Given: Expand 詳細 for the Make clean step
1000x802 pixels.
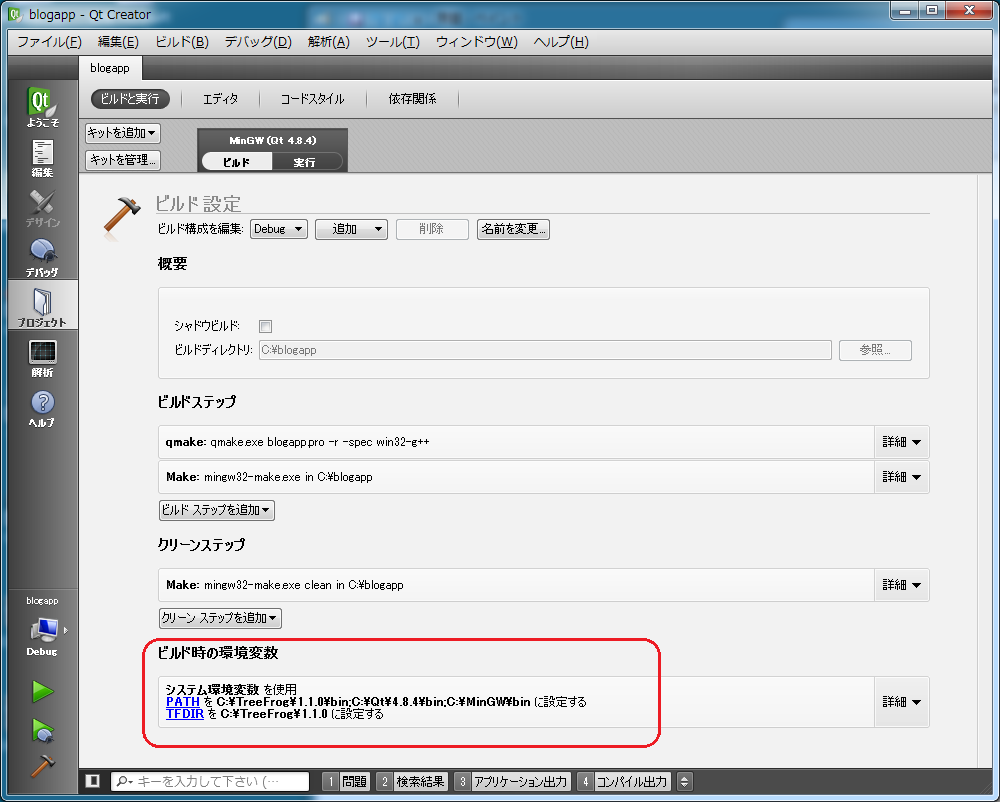Looking at the screenshot, I should click(x=901, y=585).
